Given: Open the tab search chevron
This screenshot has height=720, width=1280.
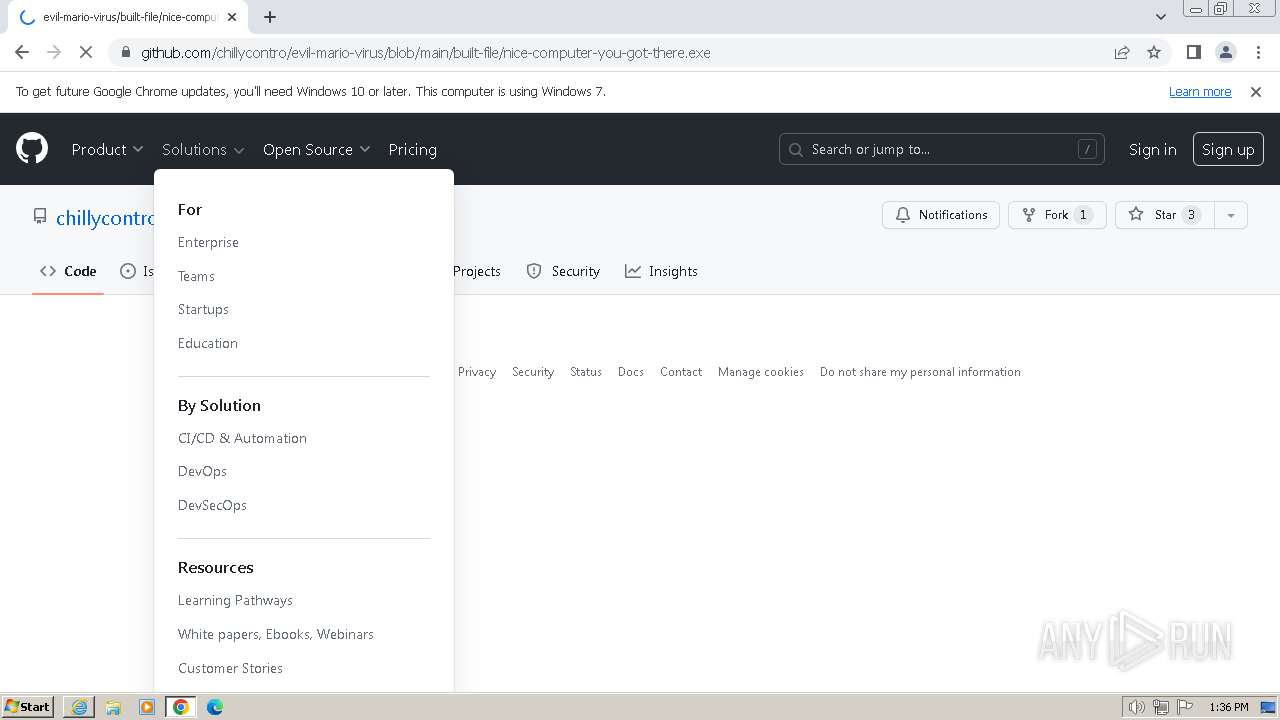Looking at the screenshot, I should 1161,17.
